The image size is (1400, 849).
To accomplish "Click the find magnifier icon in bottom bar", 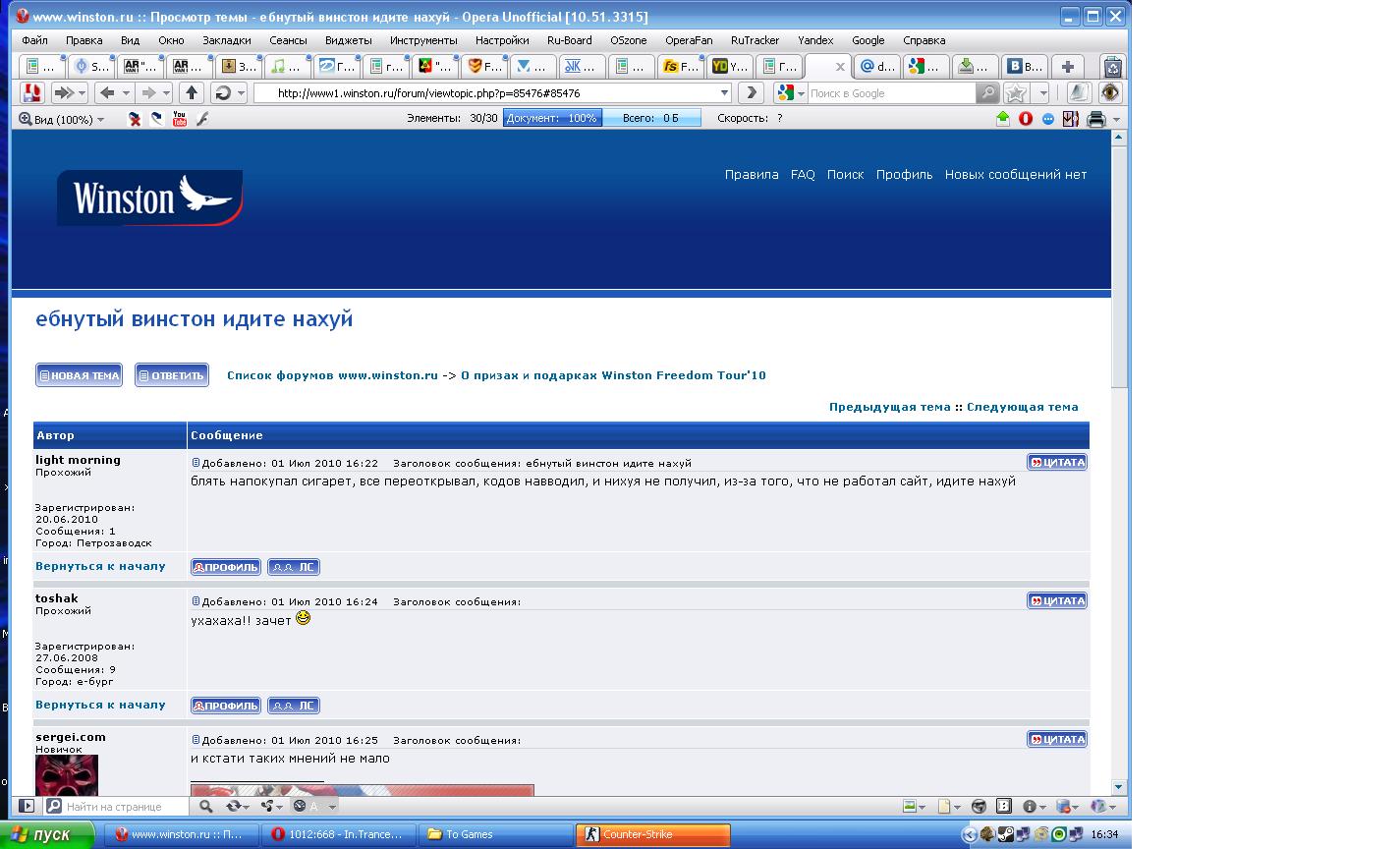I will [x=205, y=806].
